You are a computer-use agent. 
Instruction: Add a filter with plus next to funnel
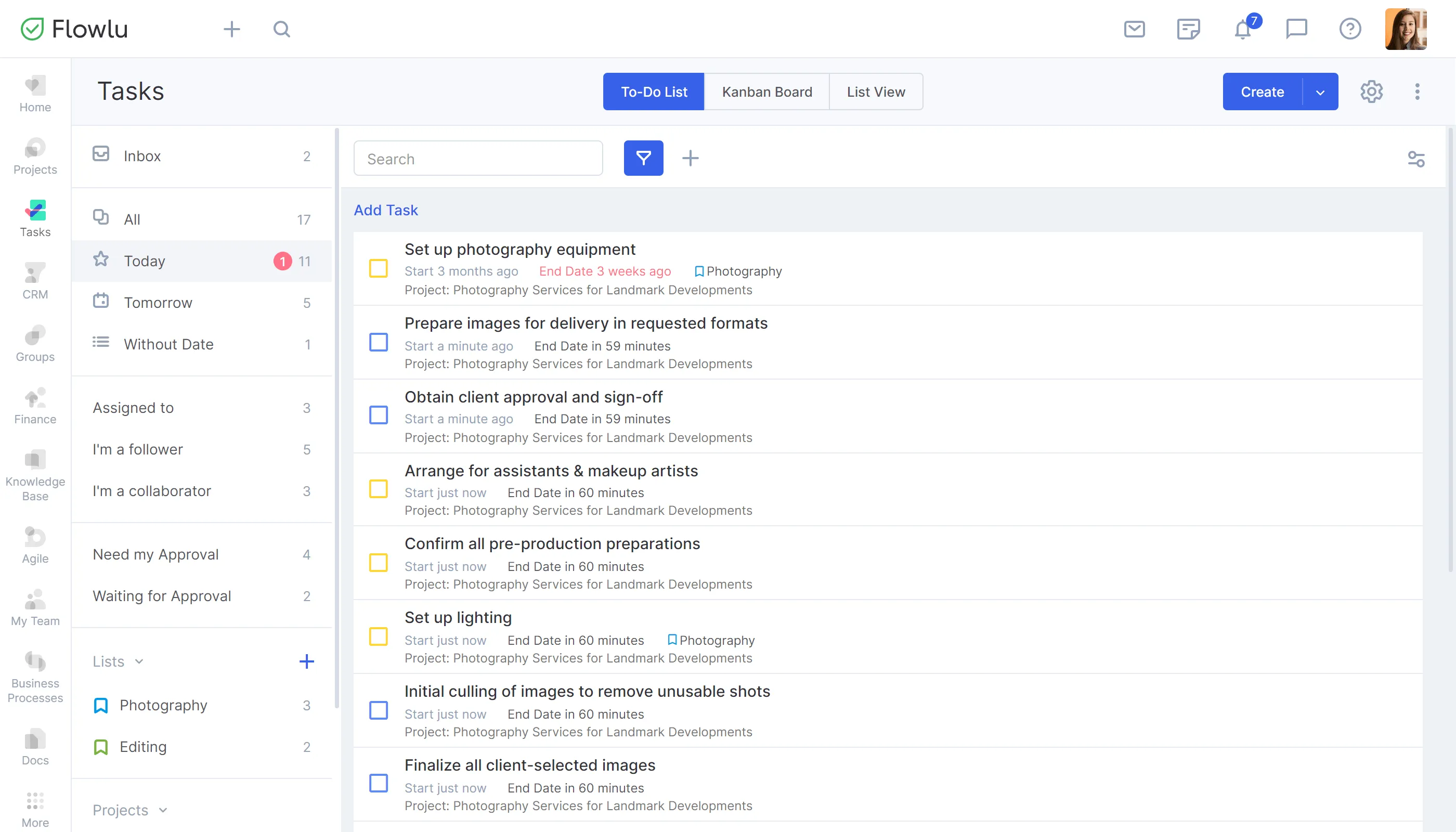[690, 158]
